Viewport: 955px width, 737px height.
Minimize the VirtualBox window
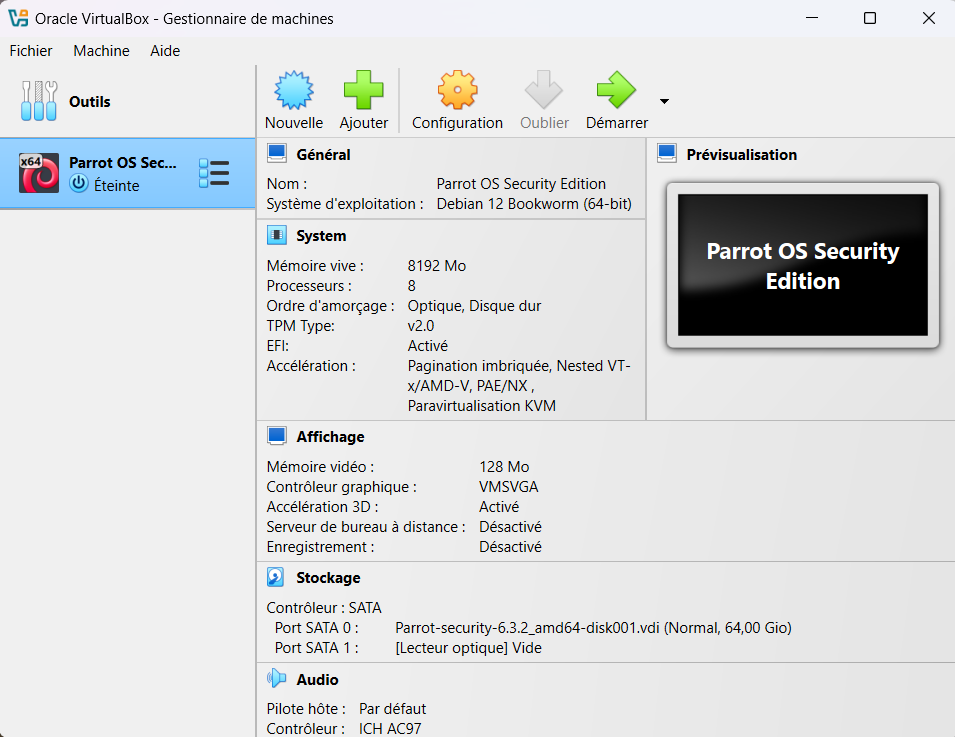(x=811, y=18)
